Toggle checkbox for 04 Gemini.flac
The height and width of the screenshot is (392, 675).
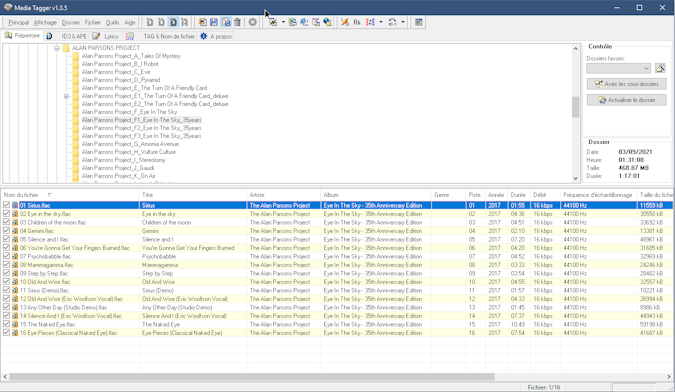tap(6, 230)
